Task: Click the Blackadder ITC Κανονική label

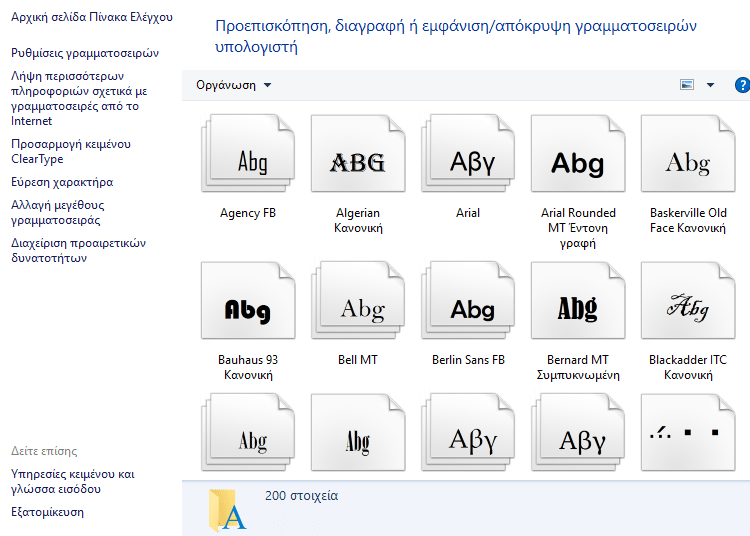Action: pos(688,367)
